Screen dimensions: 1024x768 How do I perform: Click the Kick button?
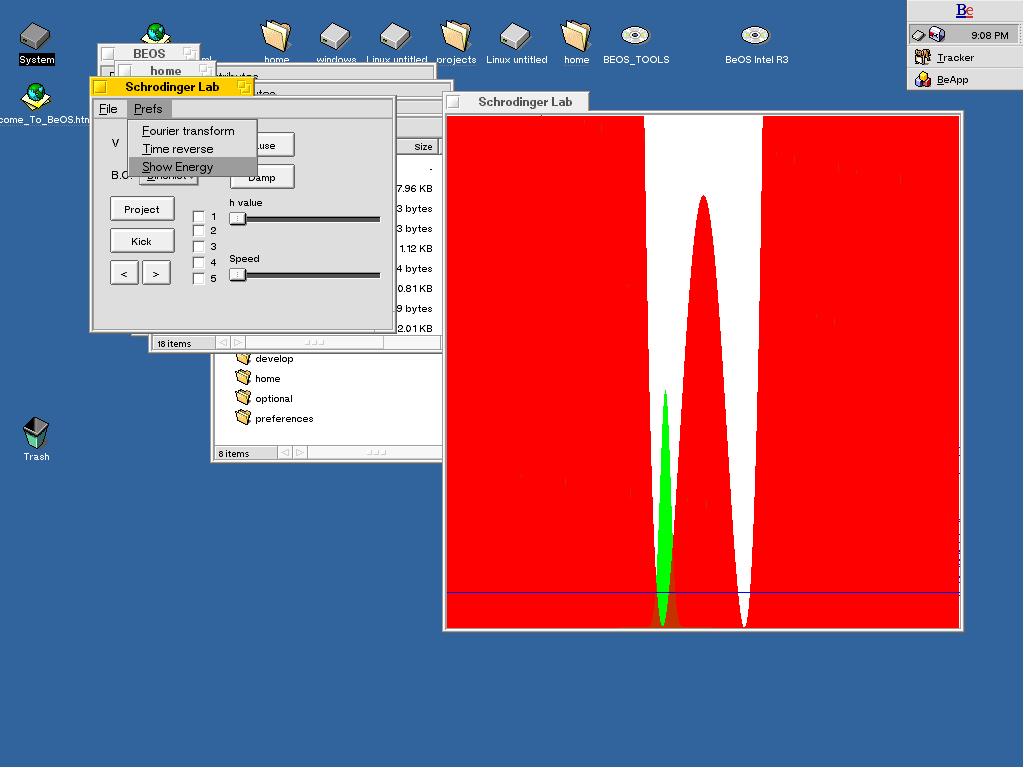tap(142, 242)
